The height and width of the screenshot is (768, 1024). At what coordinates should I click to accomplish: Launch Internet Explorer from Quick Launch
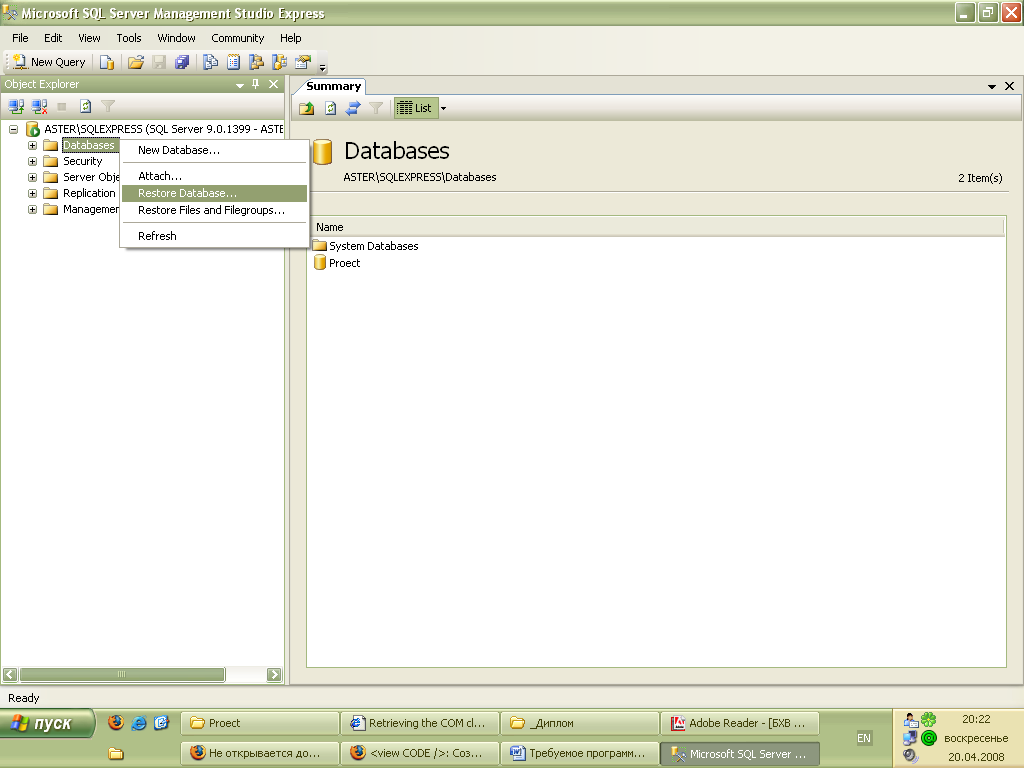pyautogui.click(x=138, y=722)
